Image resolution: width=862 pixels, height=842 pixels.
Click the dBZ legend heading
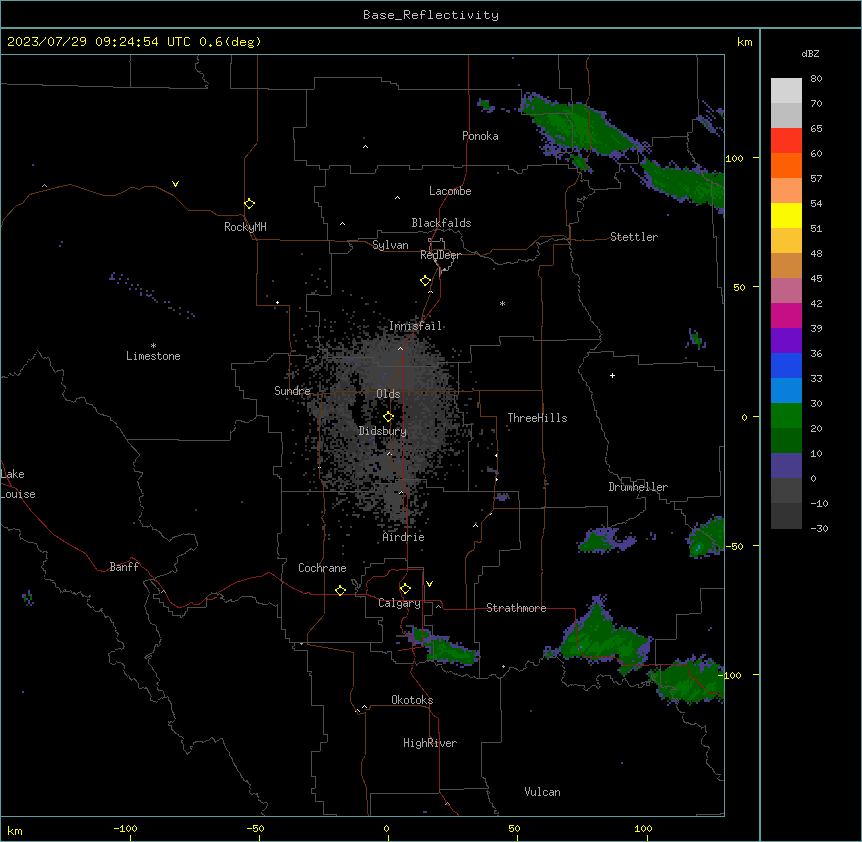[810, 53]
